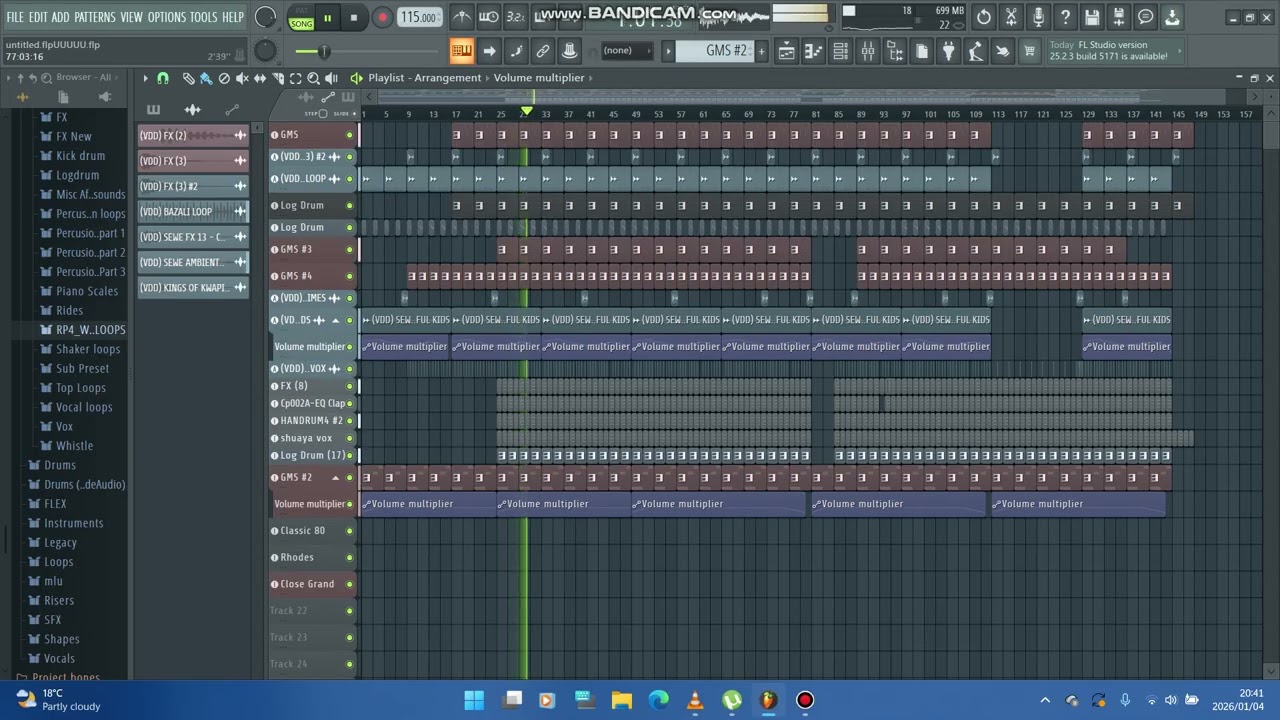Click the record button
Screen dimensions: 1280x720
point(382,18)
